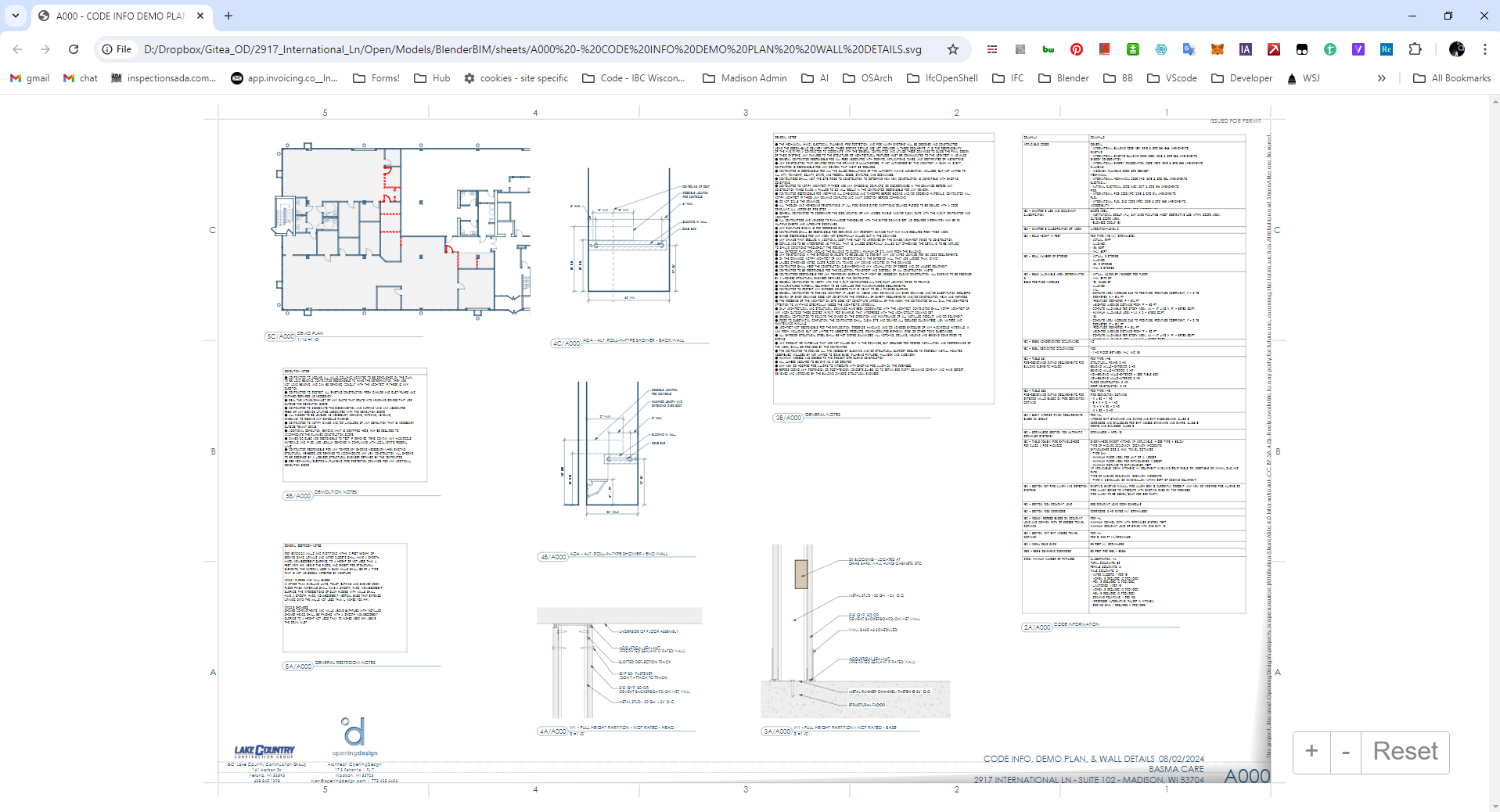1500x812 pixels.
Task: Click the green 'bw' extension icon
Action: [x=1049, y=49]
